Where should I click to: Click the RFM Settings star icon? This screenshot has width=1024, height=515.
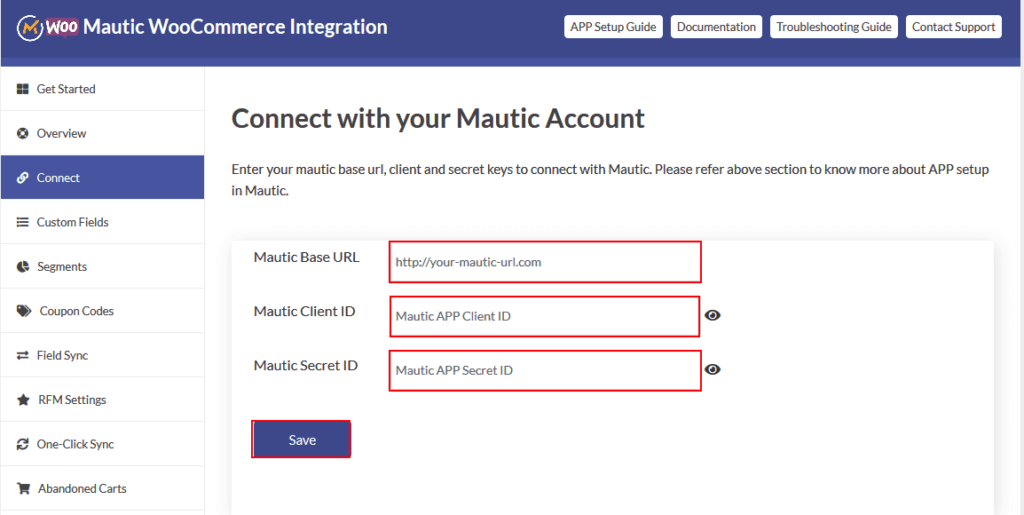[x=22, y=400]
